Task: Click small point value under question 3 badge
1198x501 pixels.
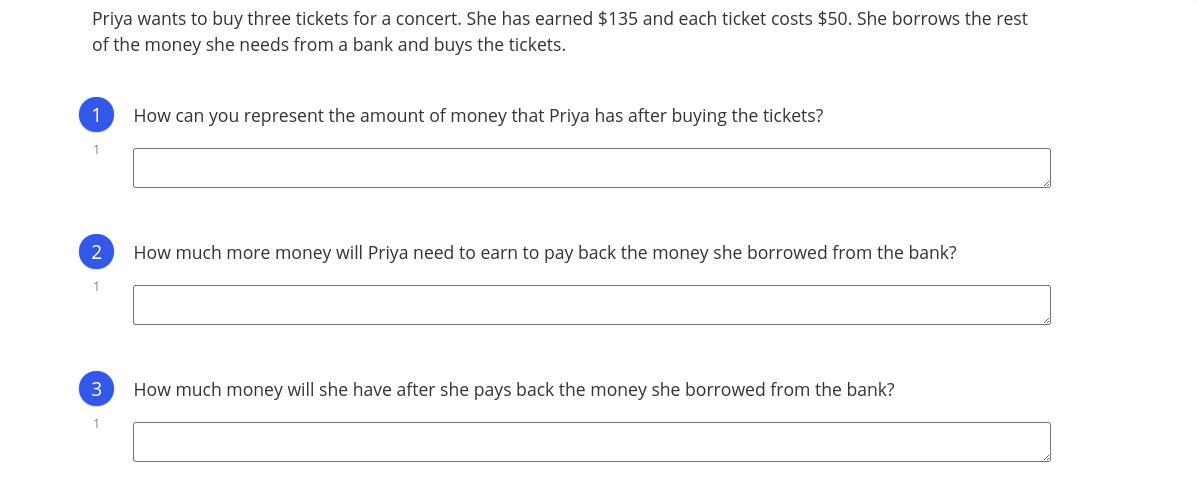Action: [96, 423]
